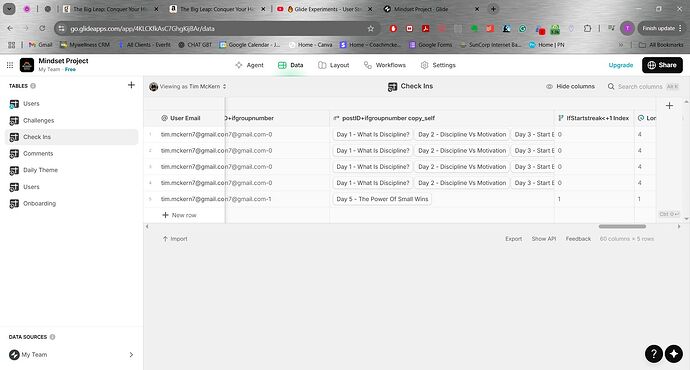This screenshot has height=370, width=690.
Task: Open the apps grid icon
Action: coord(10,65)
